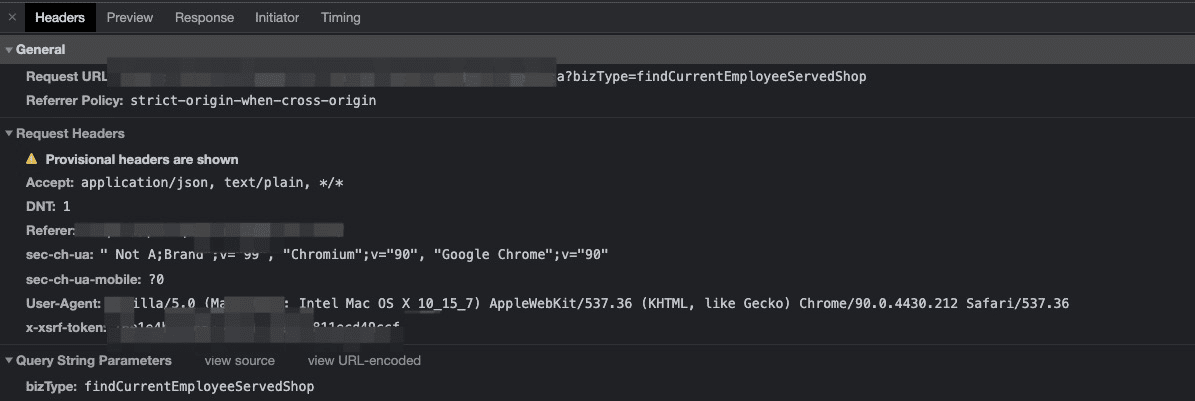Collapse the General section
The width and height of the screenshot is (1195, 401).
[x=40, y=49]
